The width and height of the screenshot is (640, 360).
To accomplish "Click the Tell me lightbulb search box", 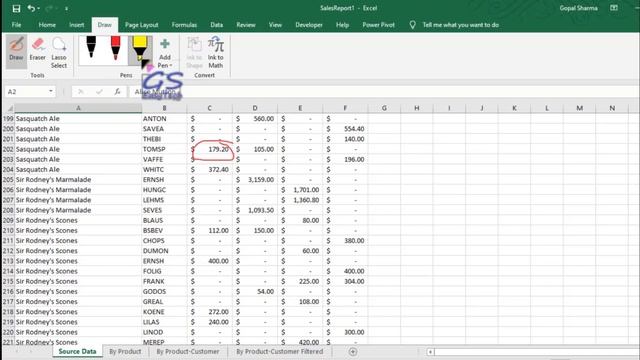I will [x=455, y=25].
